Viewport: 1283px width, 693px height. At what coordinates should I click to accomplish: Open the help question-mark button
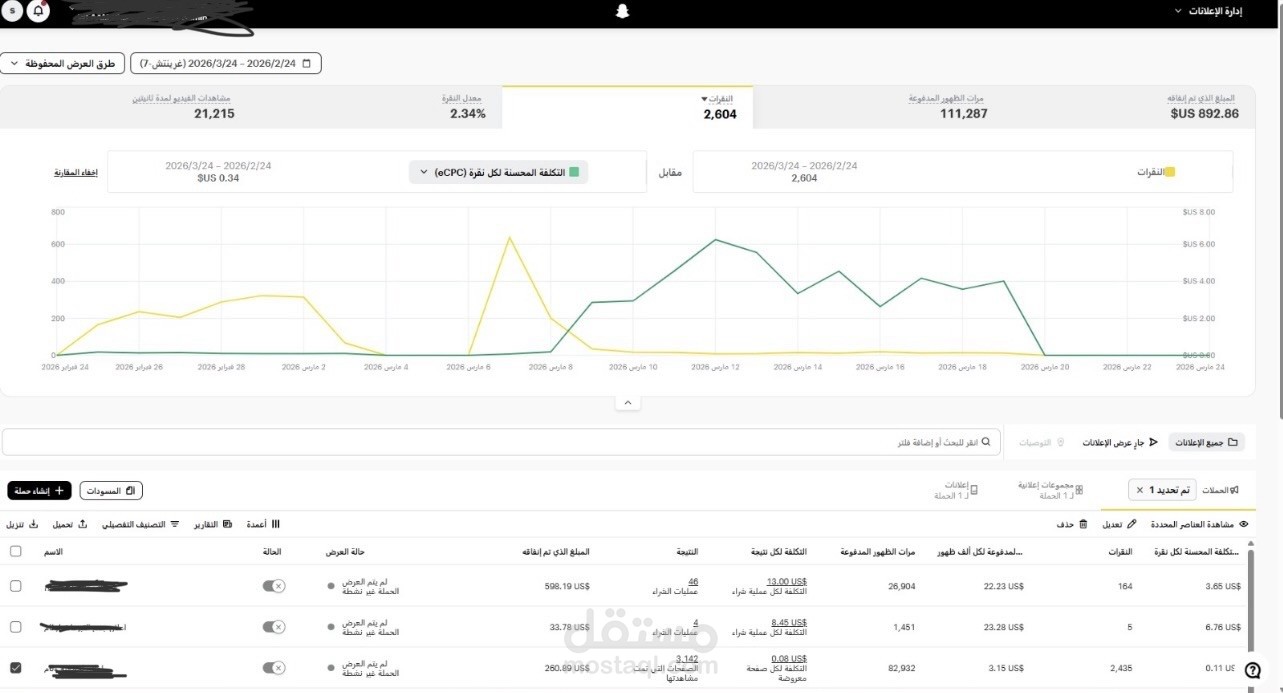click(x=1253, y=673)
